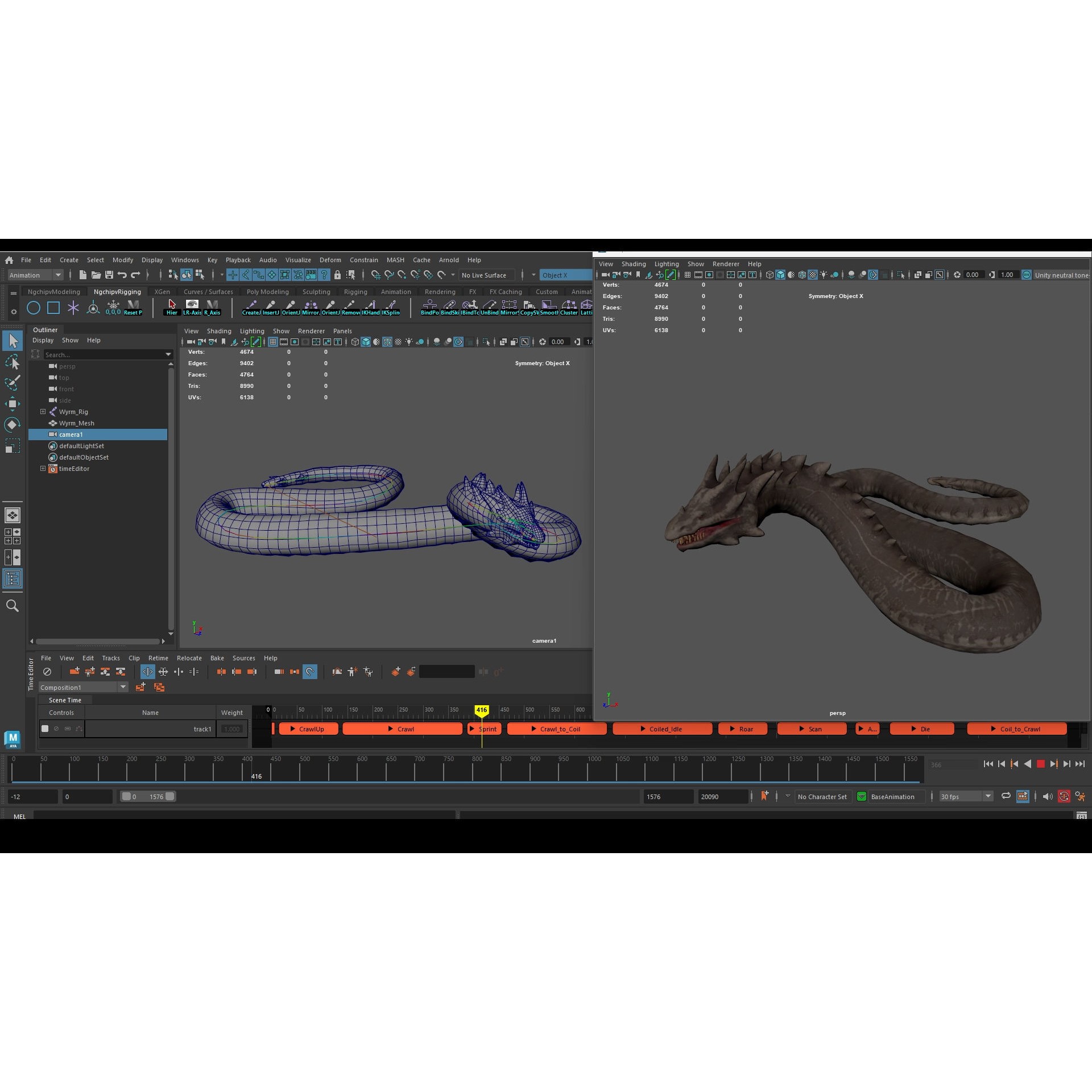Open the Windows menu

[185, 260]
